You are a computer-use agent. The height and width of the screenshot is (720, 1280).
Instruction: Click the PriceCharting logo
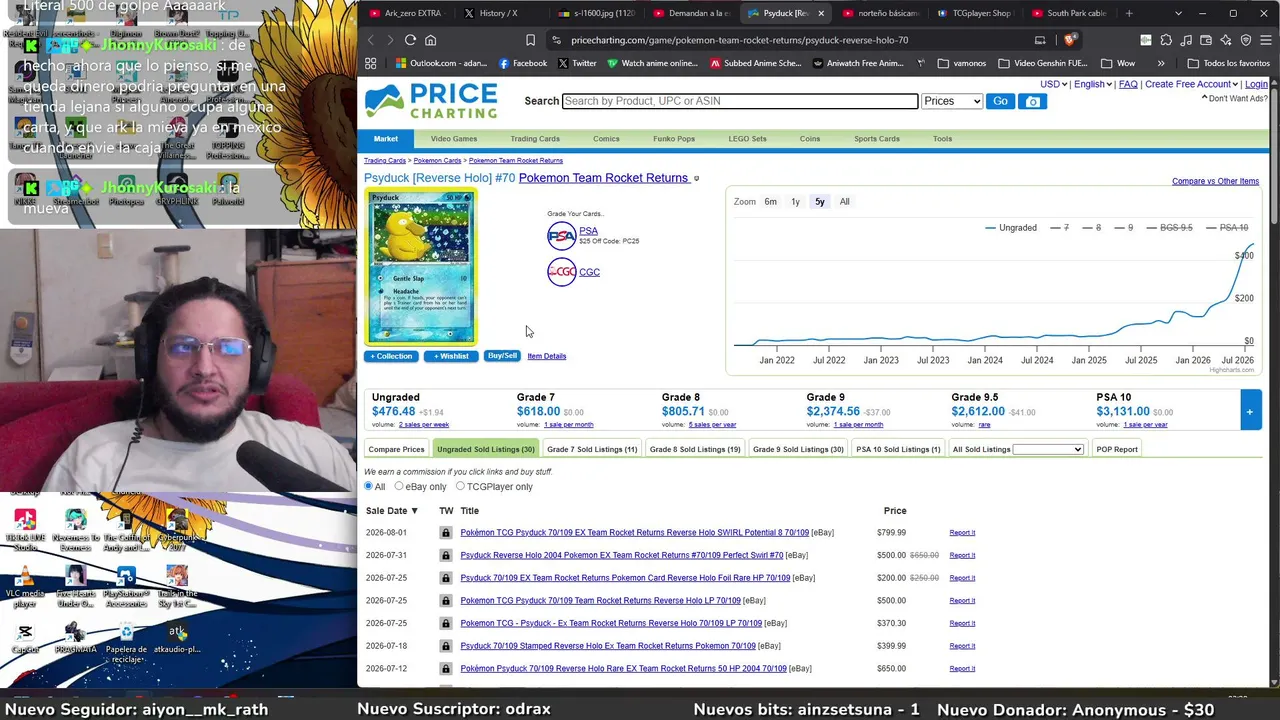click(431, 101)
